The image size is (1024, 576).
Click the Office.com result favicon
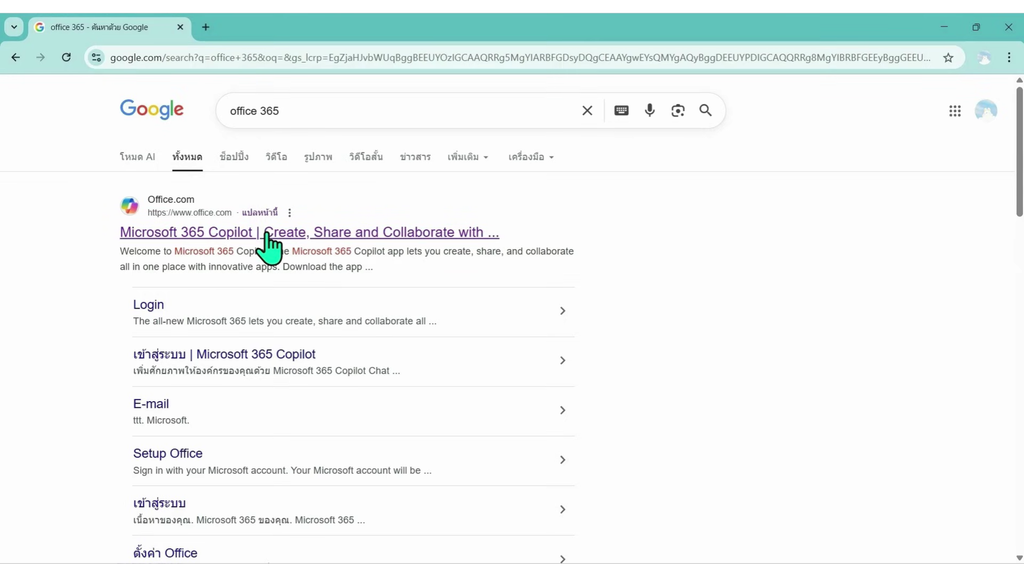point(129,206)
